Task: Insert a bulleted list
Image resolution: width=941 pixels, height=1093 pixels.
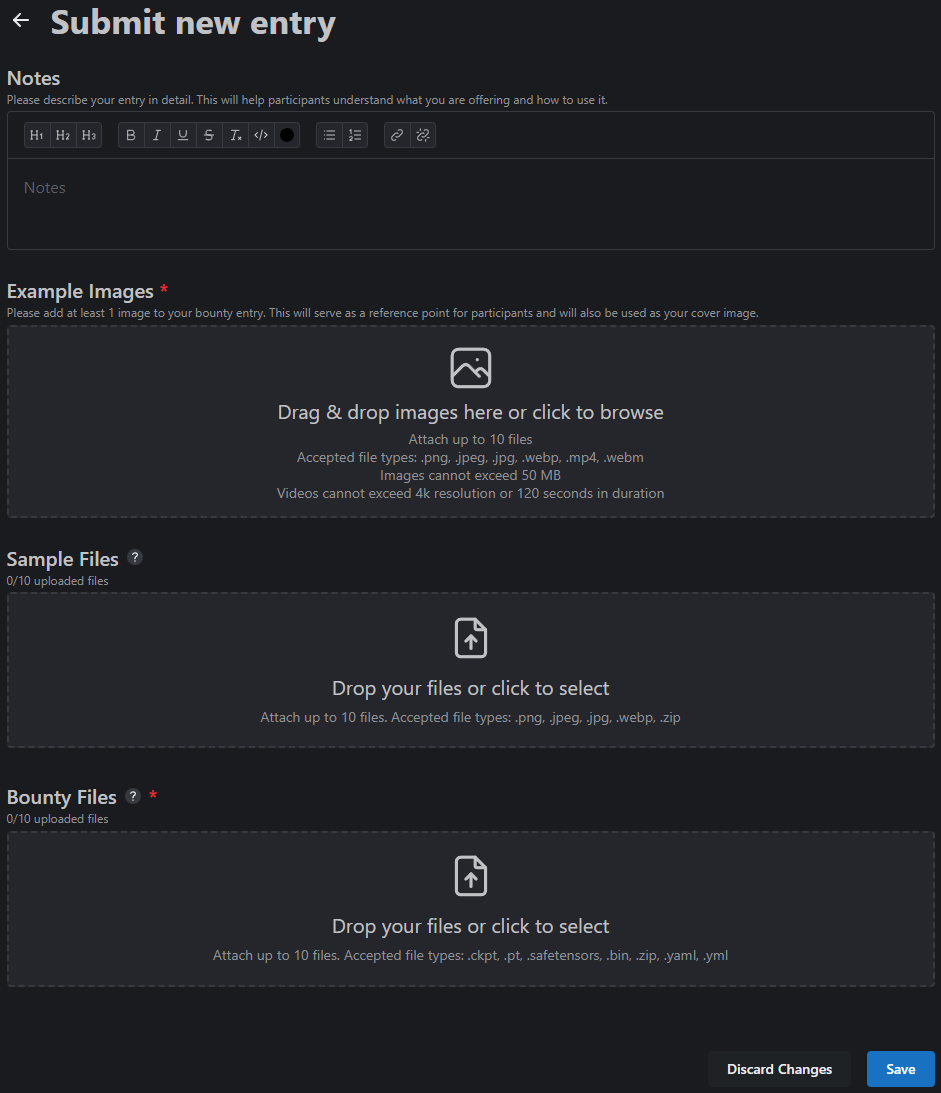Action: [x=329, y=135]
